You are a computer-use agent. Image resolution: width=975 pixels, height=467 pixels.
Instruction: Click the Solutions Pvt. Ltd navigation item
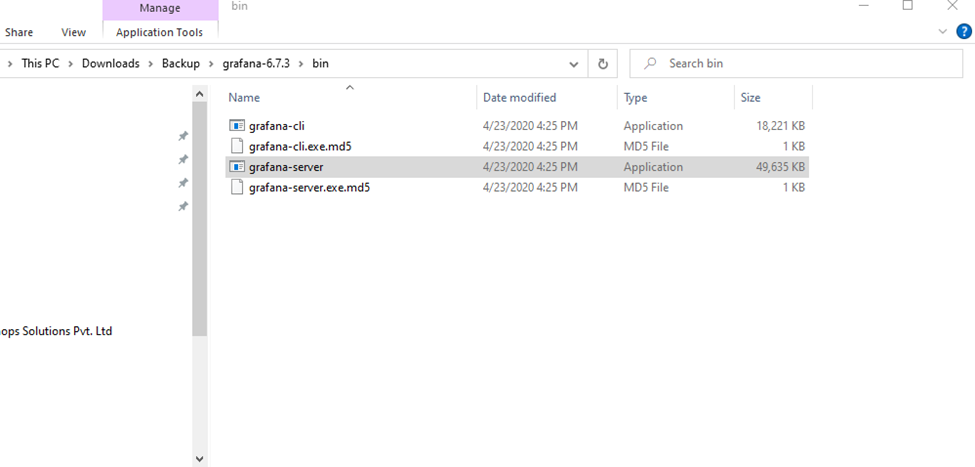(x=56, y=331)
